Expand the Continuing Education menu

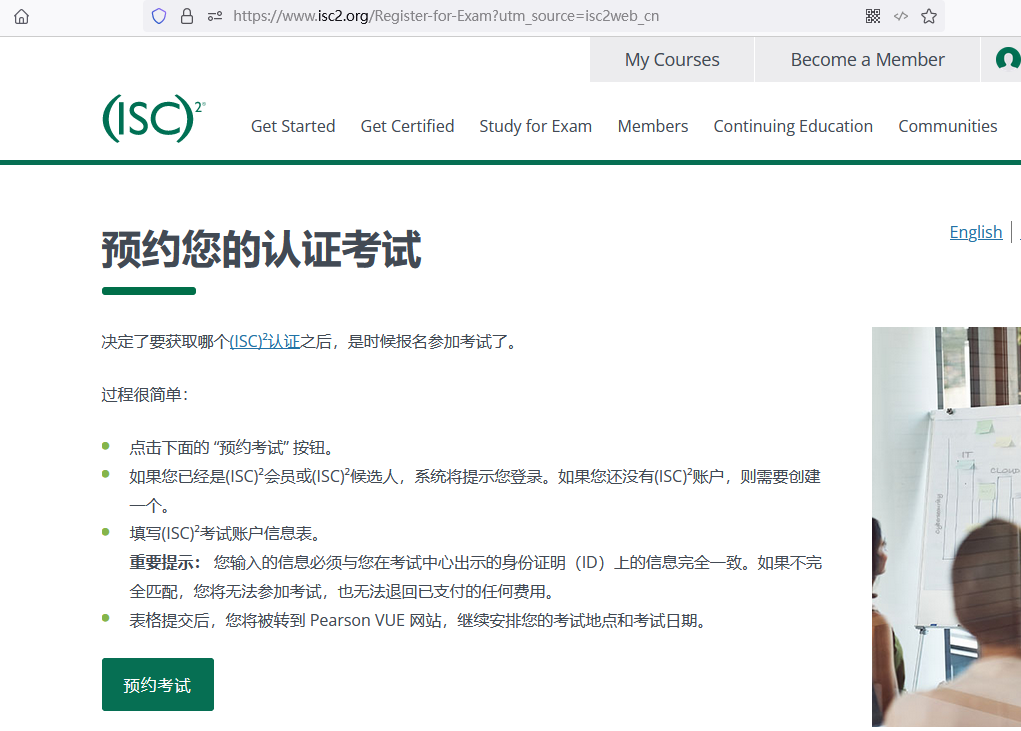(x=793, y=126)
